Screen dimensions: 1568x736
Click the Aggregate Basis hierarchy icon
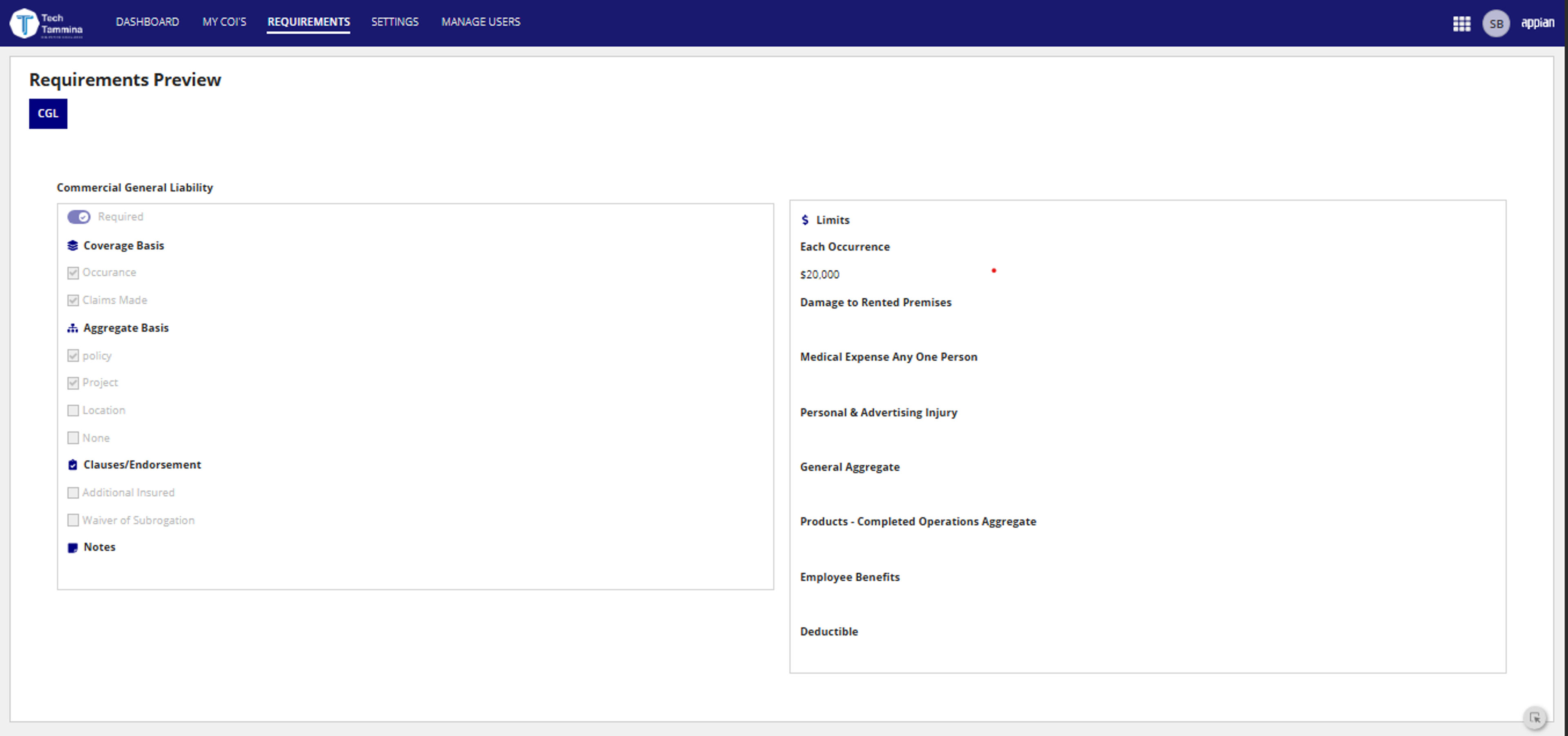[72, 328]
